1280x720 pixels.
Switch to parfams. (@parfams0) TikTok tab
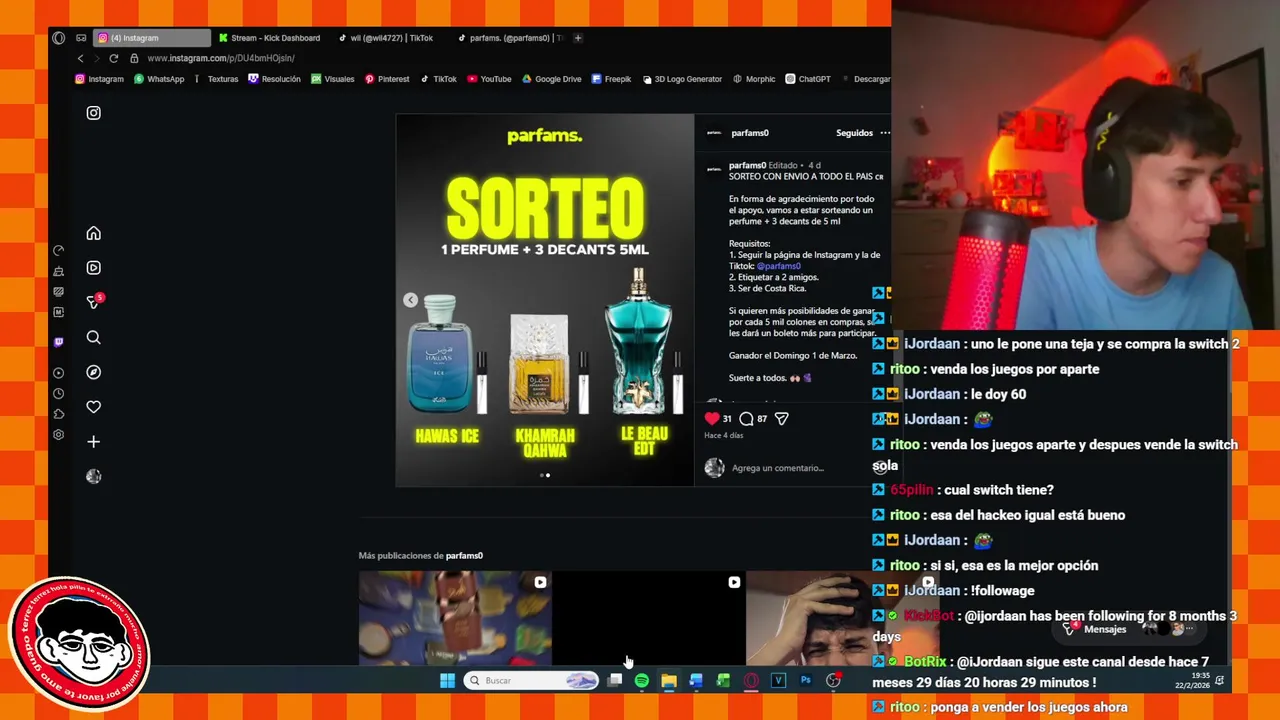point(510,38)
